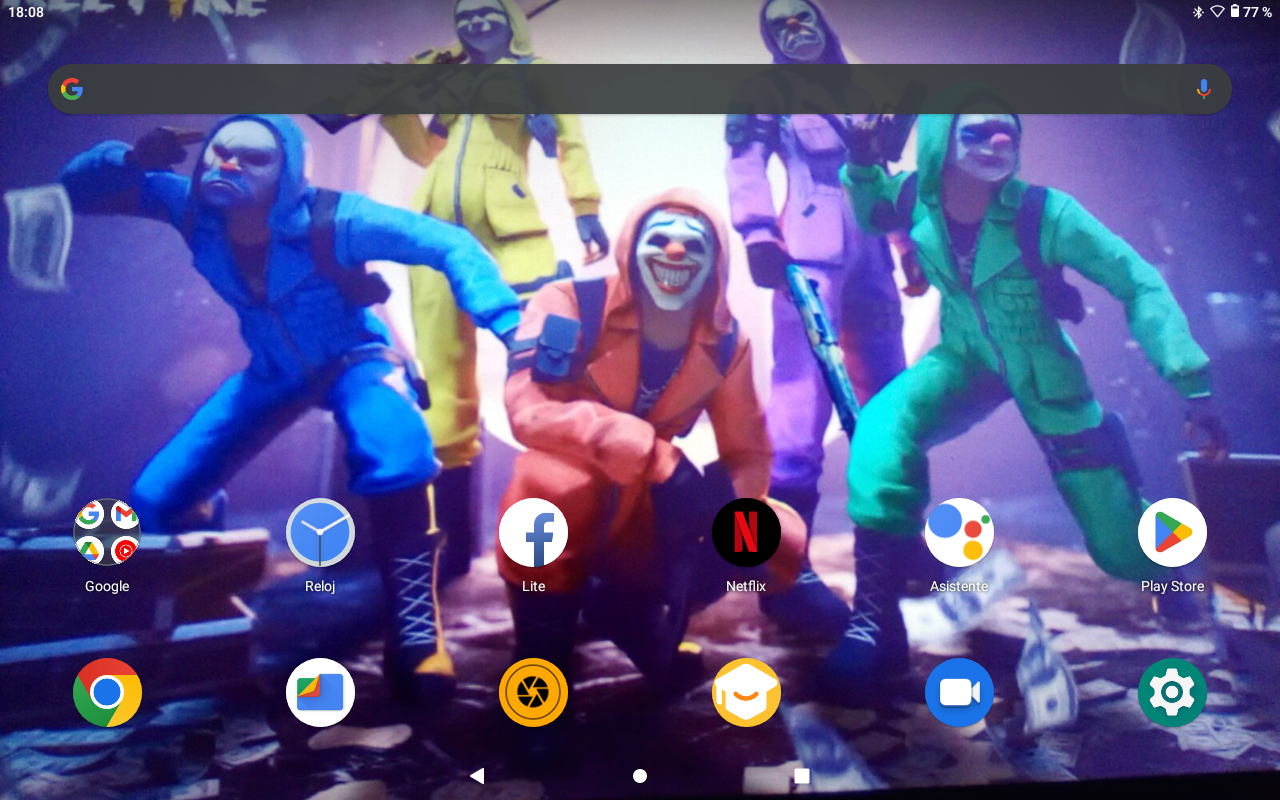Tap the Google G logo in search bar
This screenshot has height=800, width=1280.
tap(71, 89)
